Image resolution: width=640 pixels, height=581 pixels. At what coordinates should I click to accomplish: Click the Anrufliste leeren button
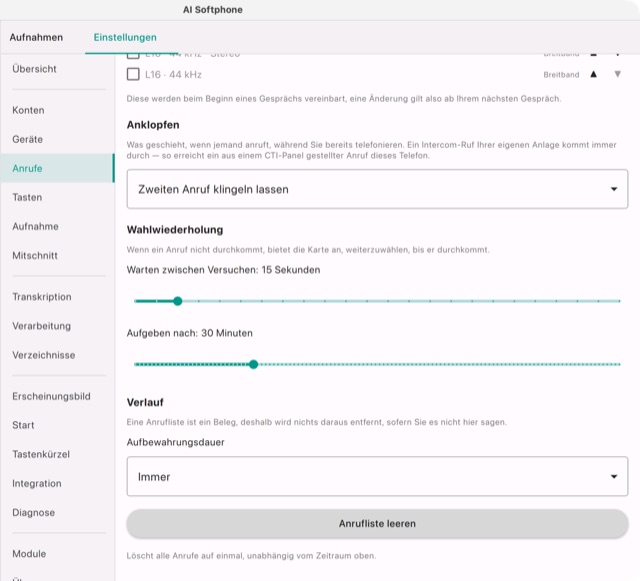pos(377,523)
